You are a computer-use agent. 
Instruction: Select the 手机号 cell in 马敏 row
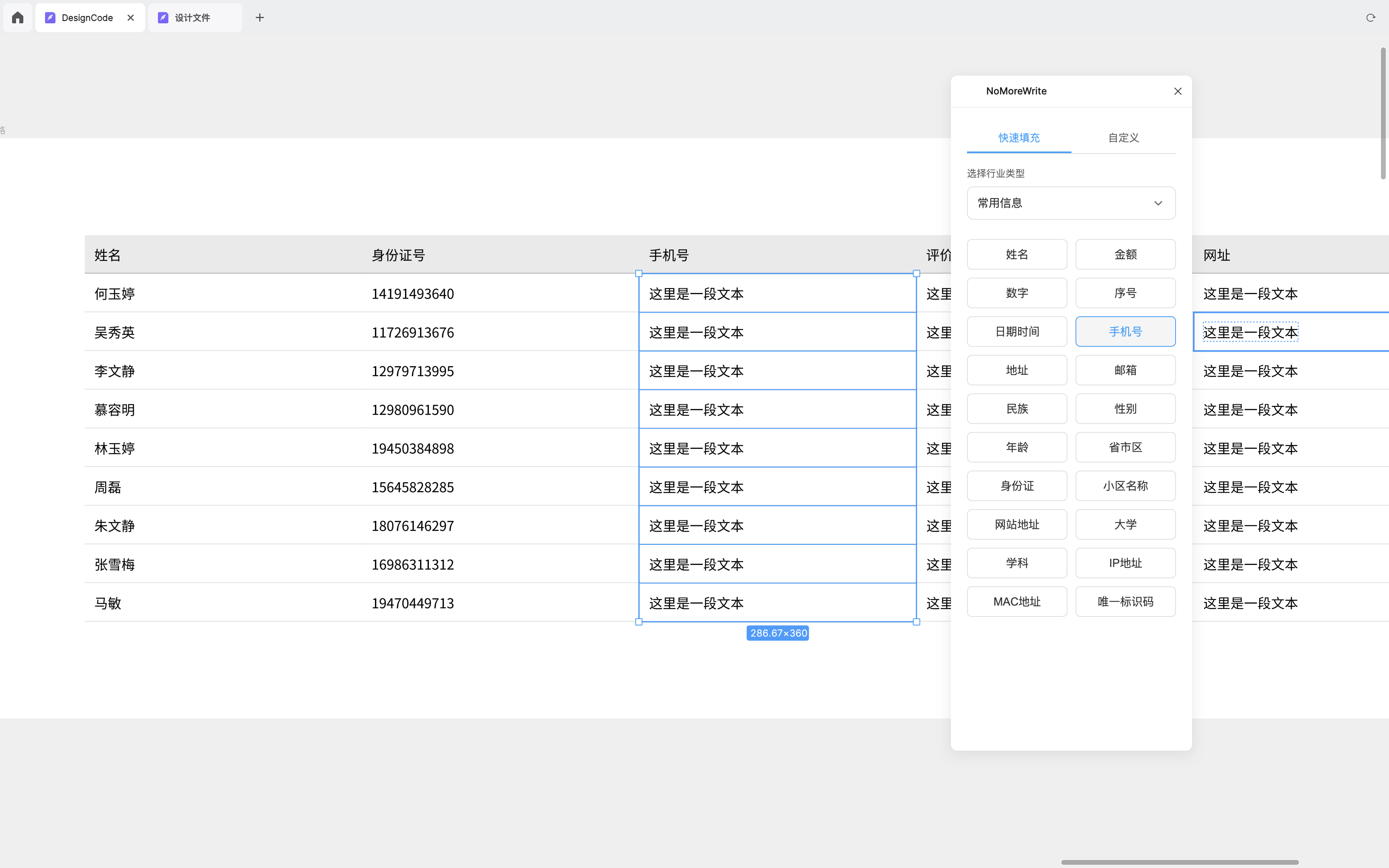[x=777, y=603]
